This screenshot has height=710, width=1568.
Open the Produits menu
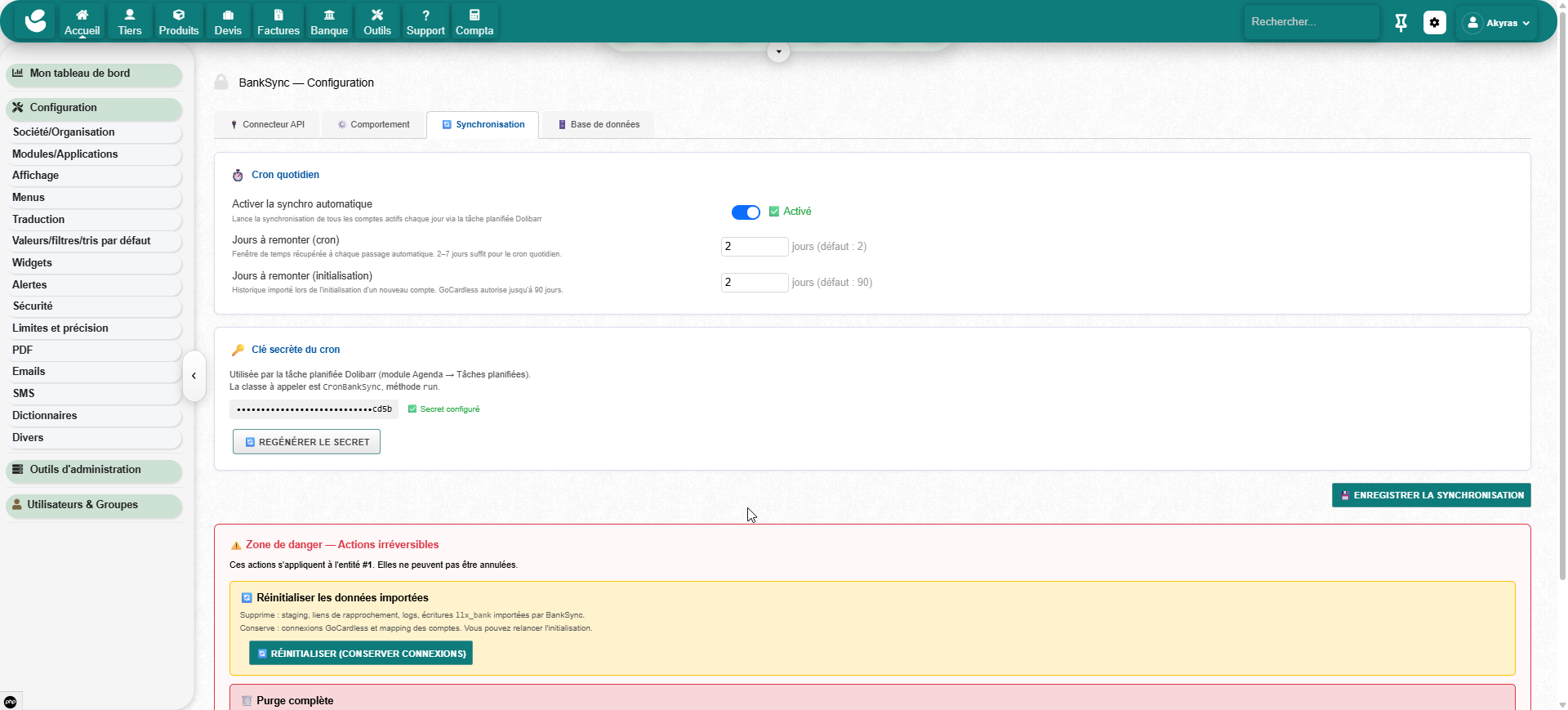tap(179, 22)
